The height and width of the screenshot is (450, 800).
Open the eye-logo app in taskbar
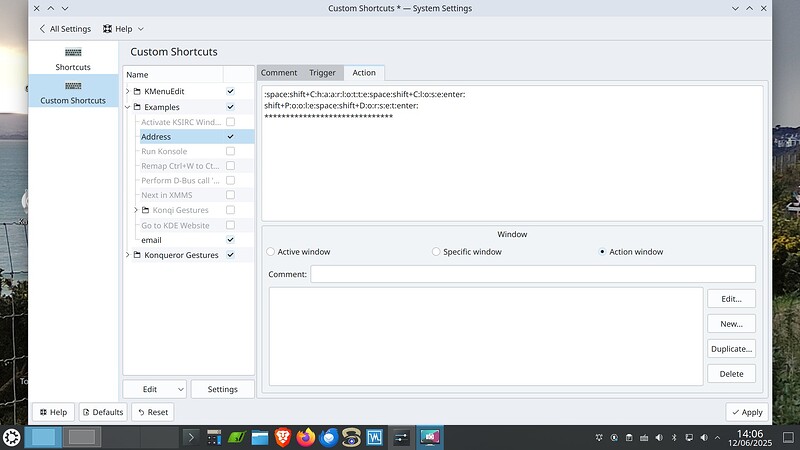click(x=352, y=437)
